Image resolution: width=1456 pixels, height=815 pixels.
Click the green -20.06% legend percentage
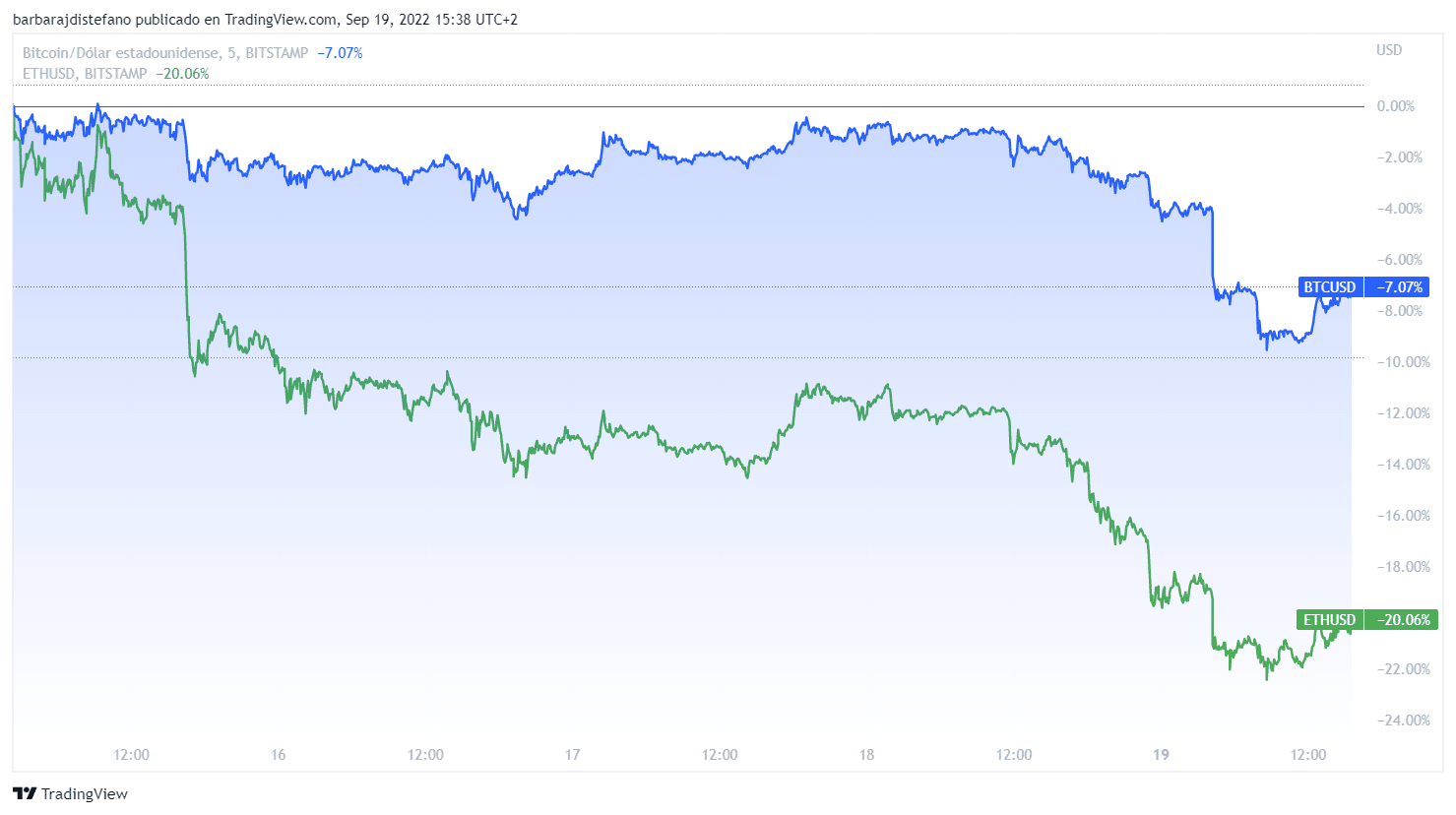pyautogui.click(x=182, y=74)
